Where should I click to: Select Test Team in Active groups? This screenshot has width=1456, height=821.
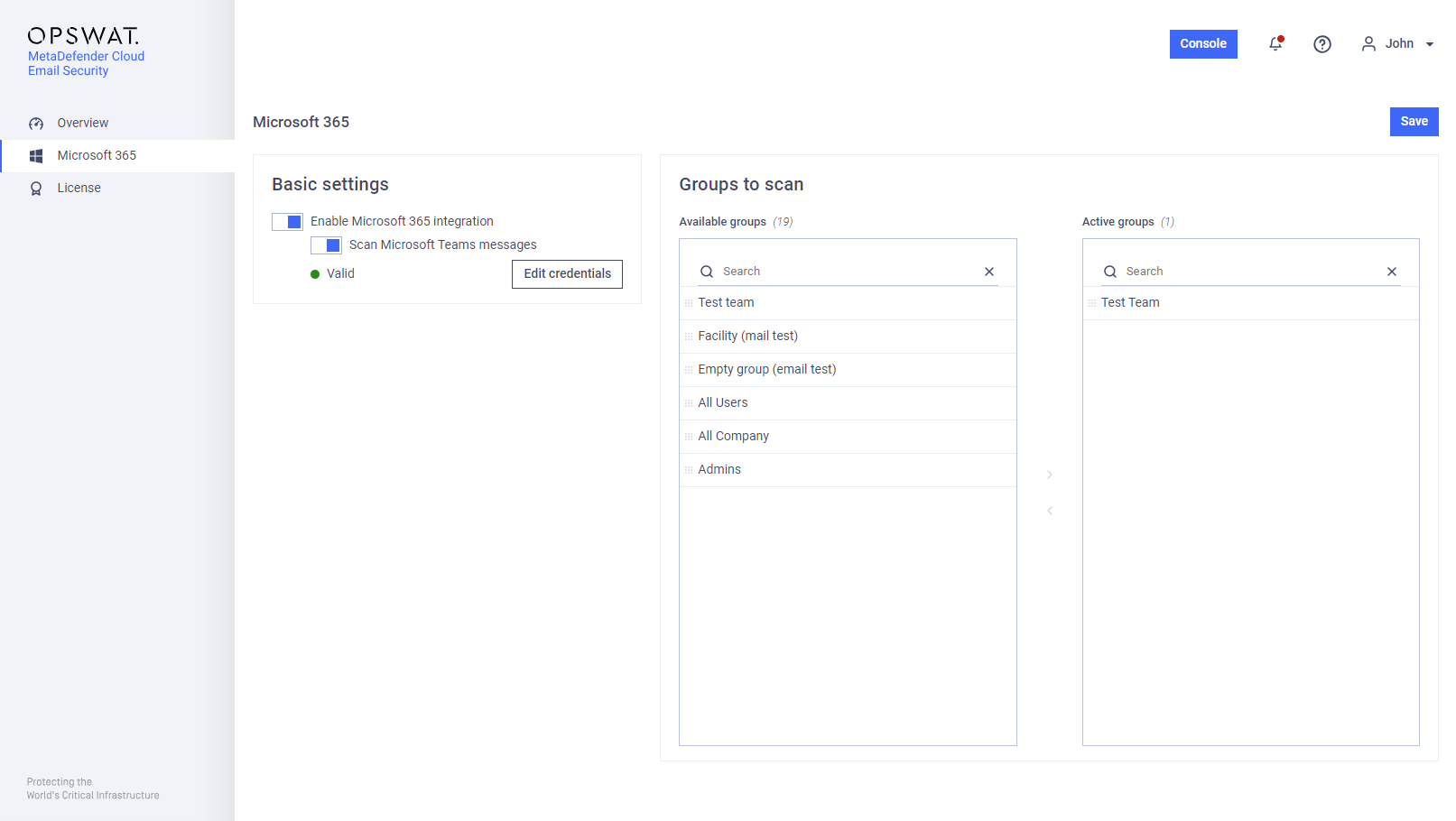click(x=1251, y=303)
